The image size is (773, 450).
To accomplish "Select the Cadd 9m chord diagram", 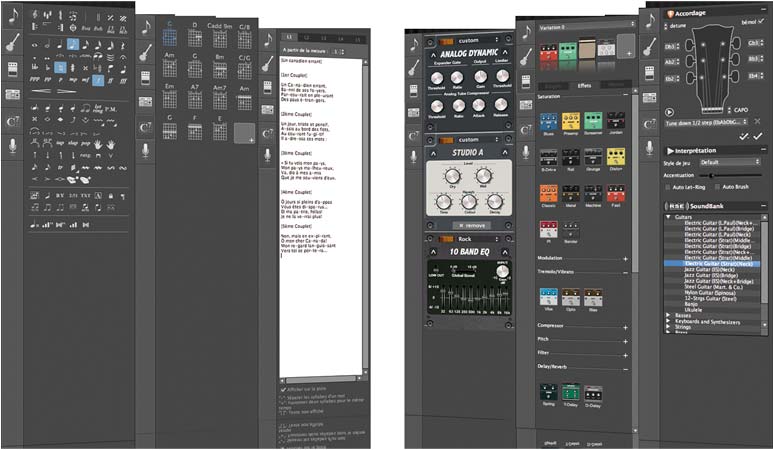I will tap(220, 35).
